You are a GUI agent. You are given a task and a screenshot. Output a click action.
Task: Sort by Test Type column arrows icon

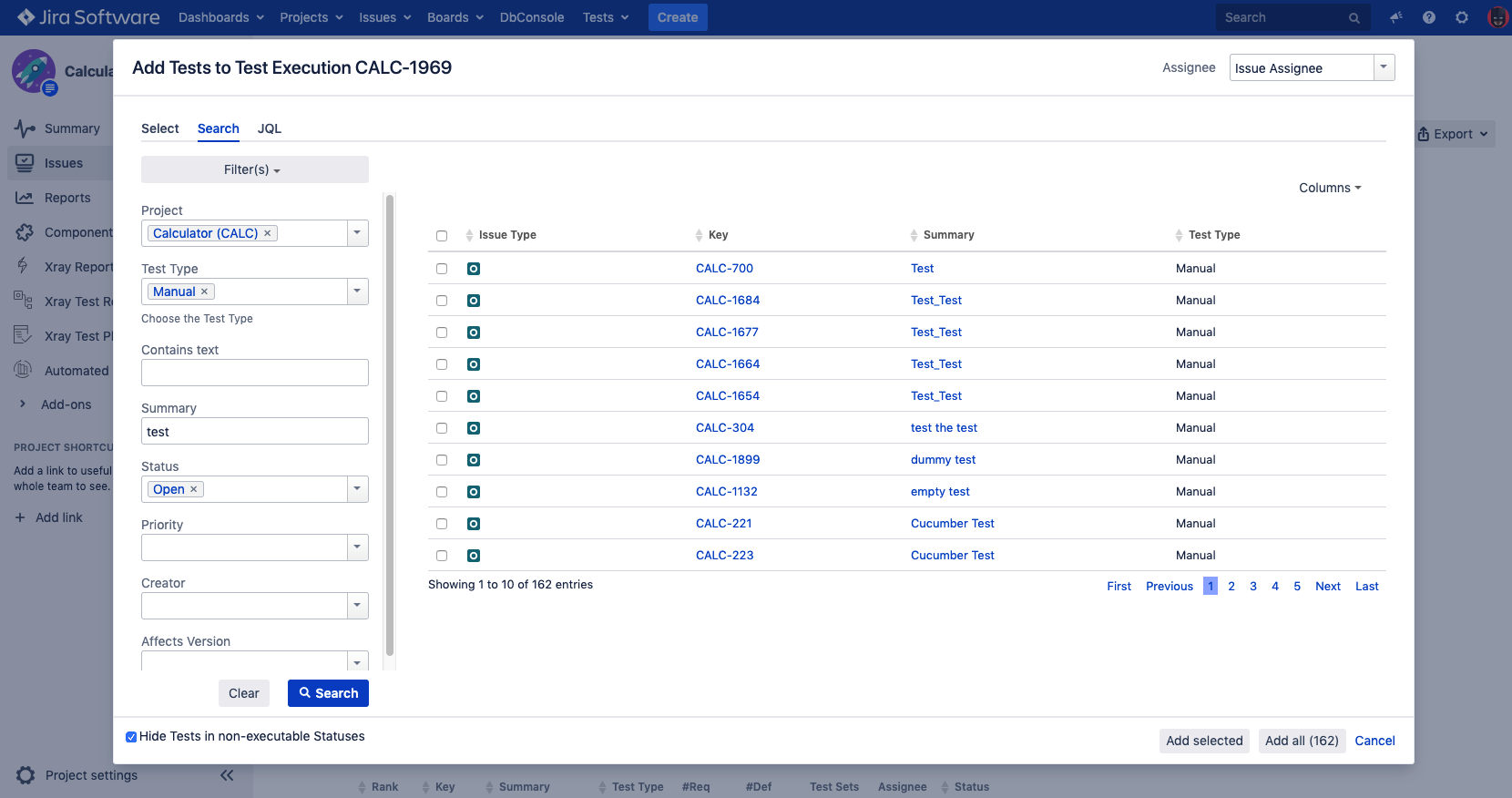tap(1179, 235)
